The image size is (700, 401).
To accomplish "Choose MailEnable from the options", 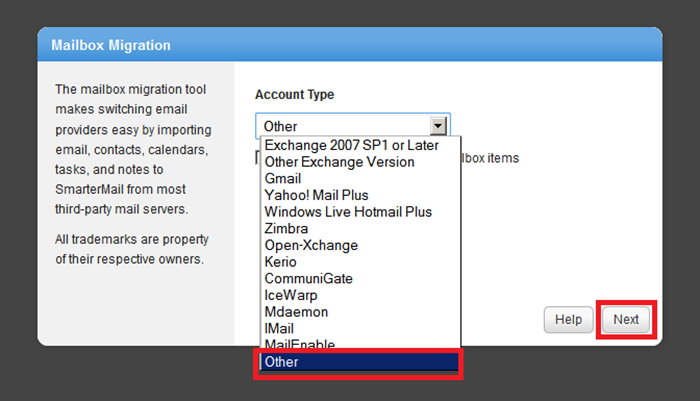I will [299, 344].
